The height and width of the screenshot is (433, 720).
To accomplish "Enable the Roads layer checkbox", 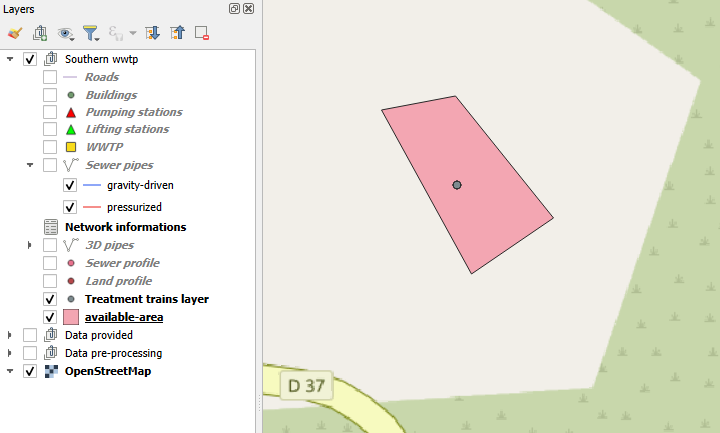I will (x=50, y=77).
